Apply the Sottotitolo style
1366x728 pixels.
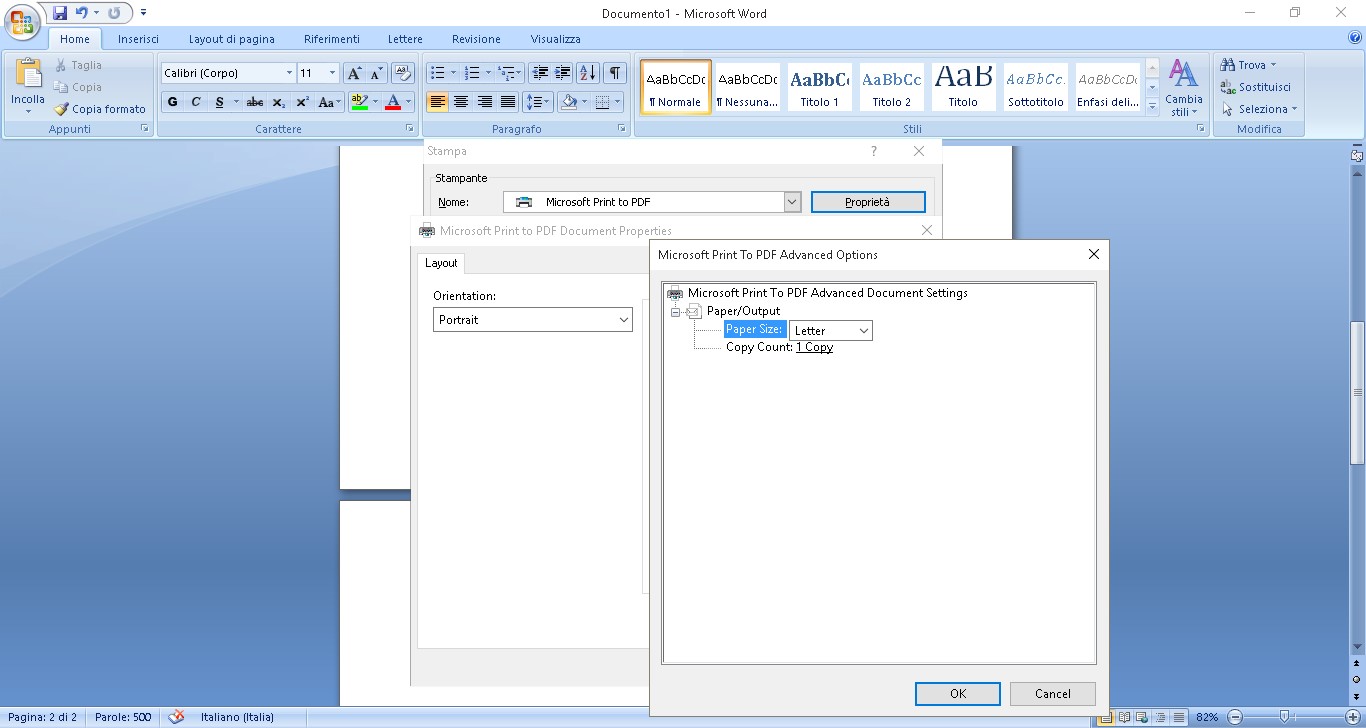pos(1036,87)
